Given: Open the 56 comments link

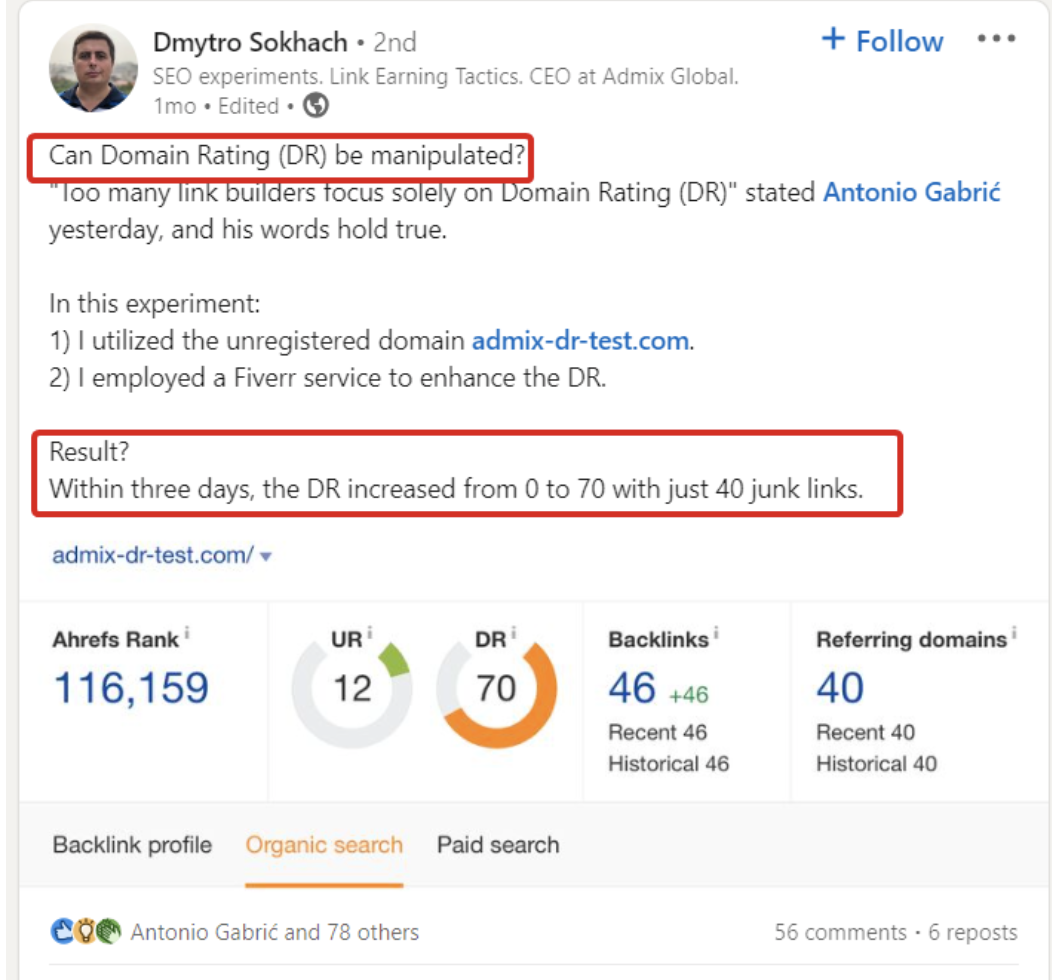Looking at the screenshot, I should (x=840, y=932).
